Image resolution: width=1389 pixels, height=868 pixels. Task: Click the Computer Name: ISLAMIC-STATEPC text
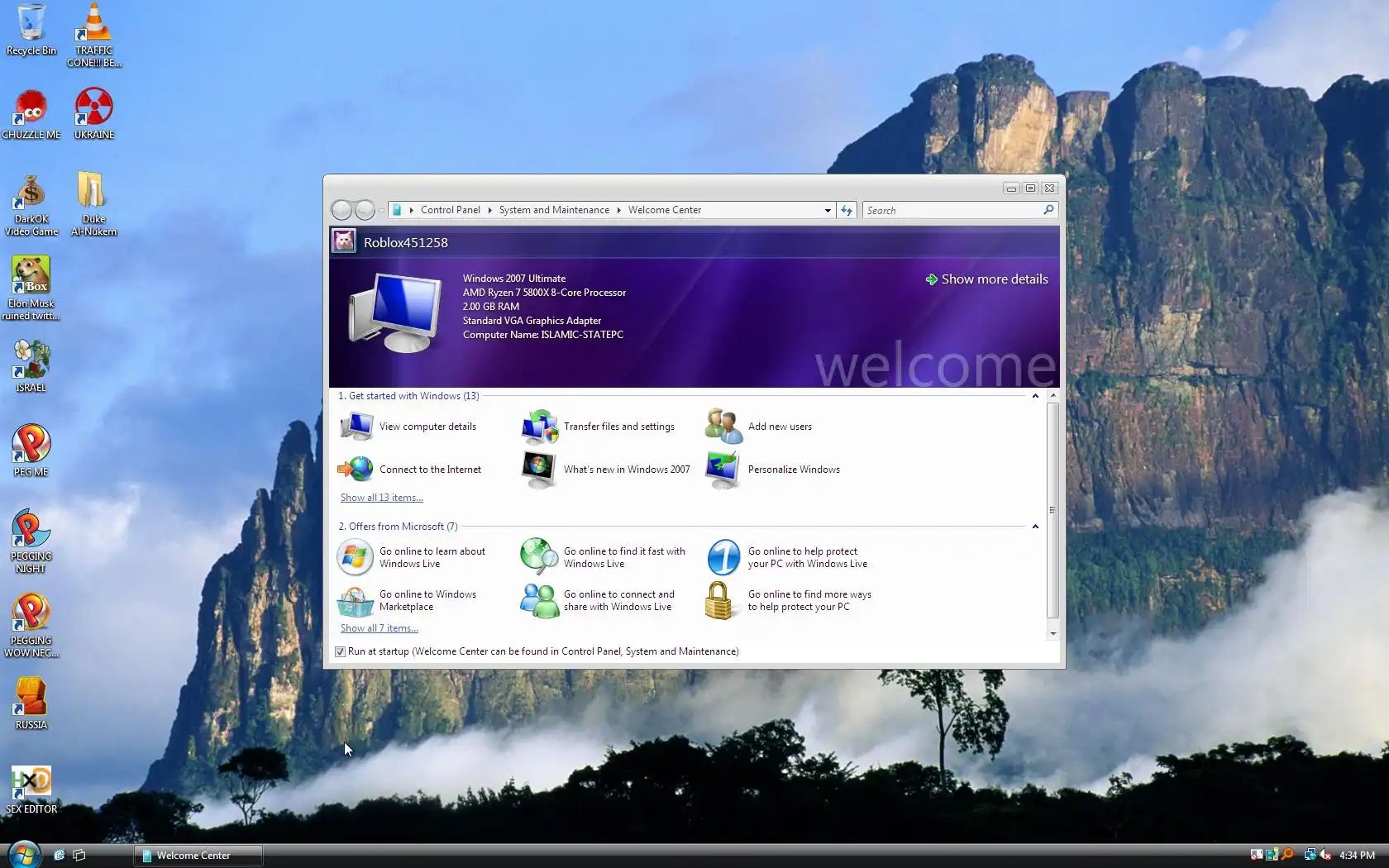[543, 335]
